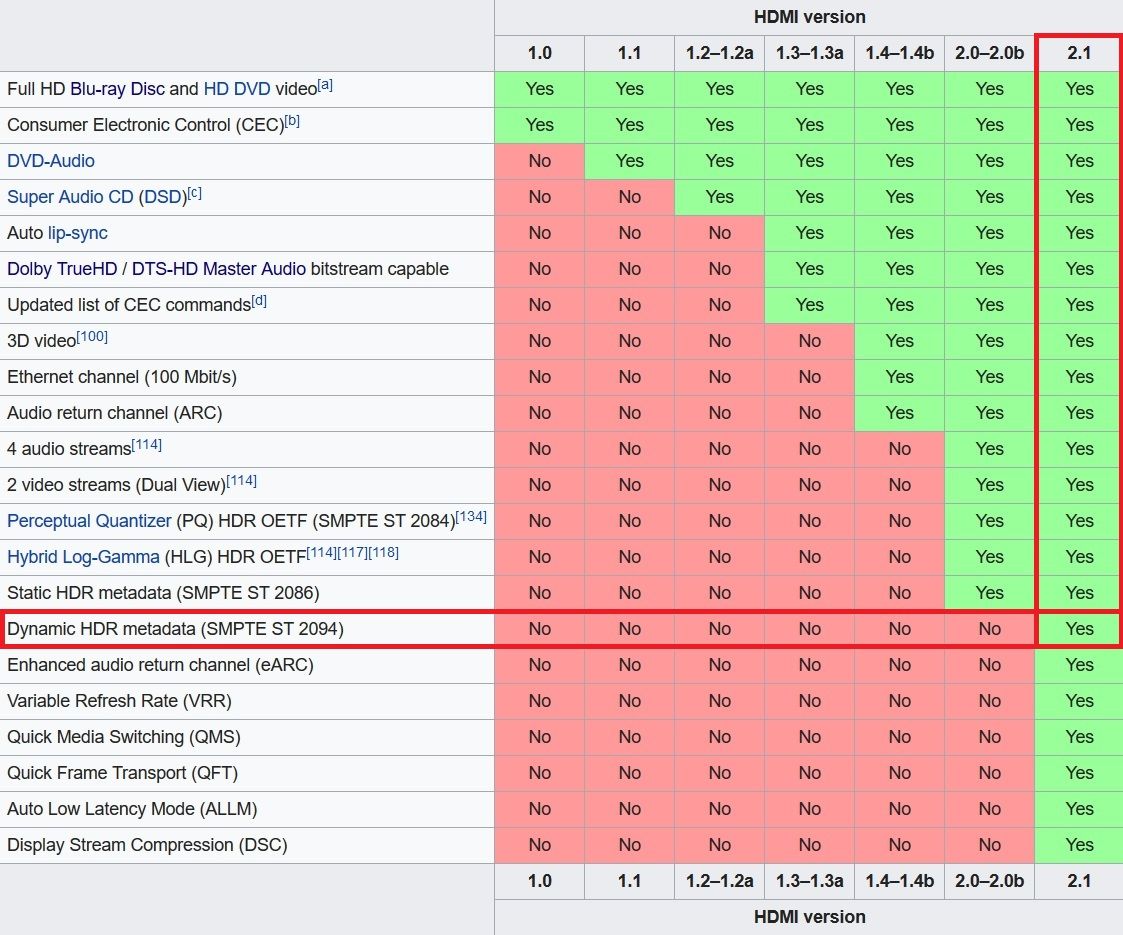The width and height of the screenshot is (1123, 935).
Task: Select the top 2.1 version column header
Action: coord(1079,53)
